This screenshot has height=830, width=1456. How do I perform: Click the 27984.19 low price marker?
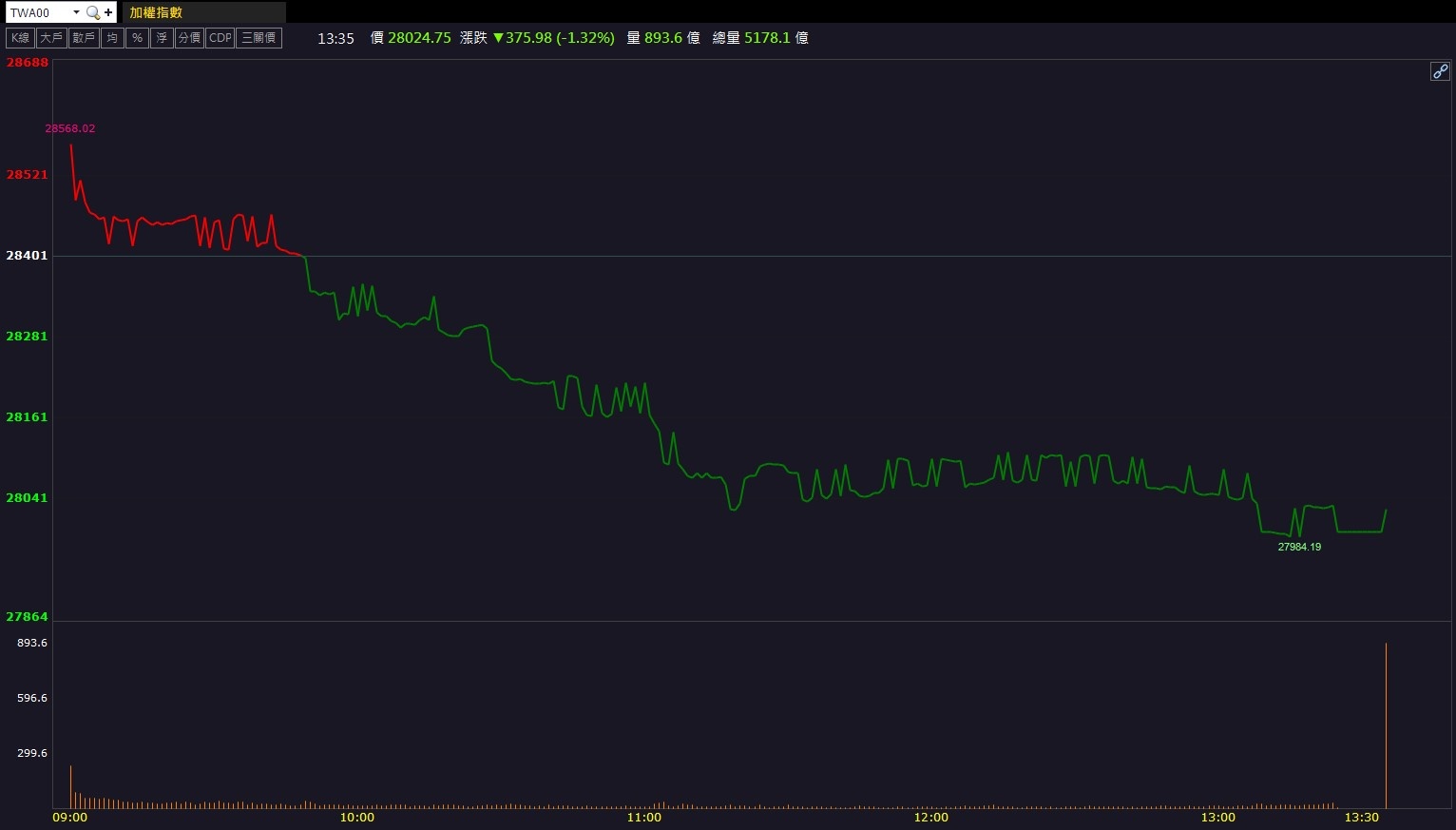(1299, 547)
